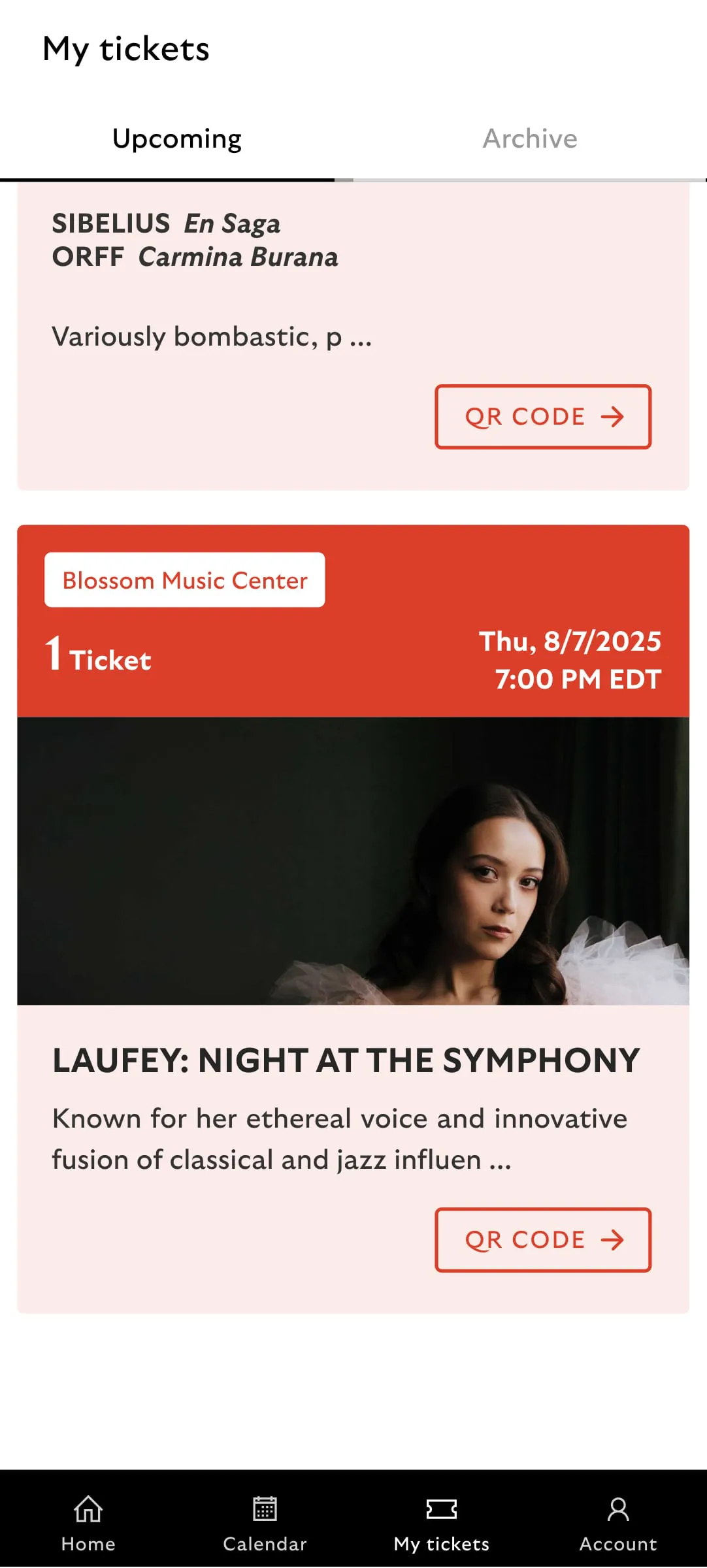Open the LAUFEY: NIGHT AT THE SYMPHONY title

click(x=346, y=1061)
